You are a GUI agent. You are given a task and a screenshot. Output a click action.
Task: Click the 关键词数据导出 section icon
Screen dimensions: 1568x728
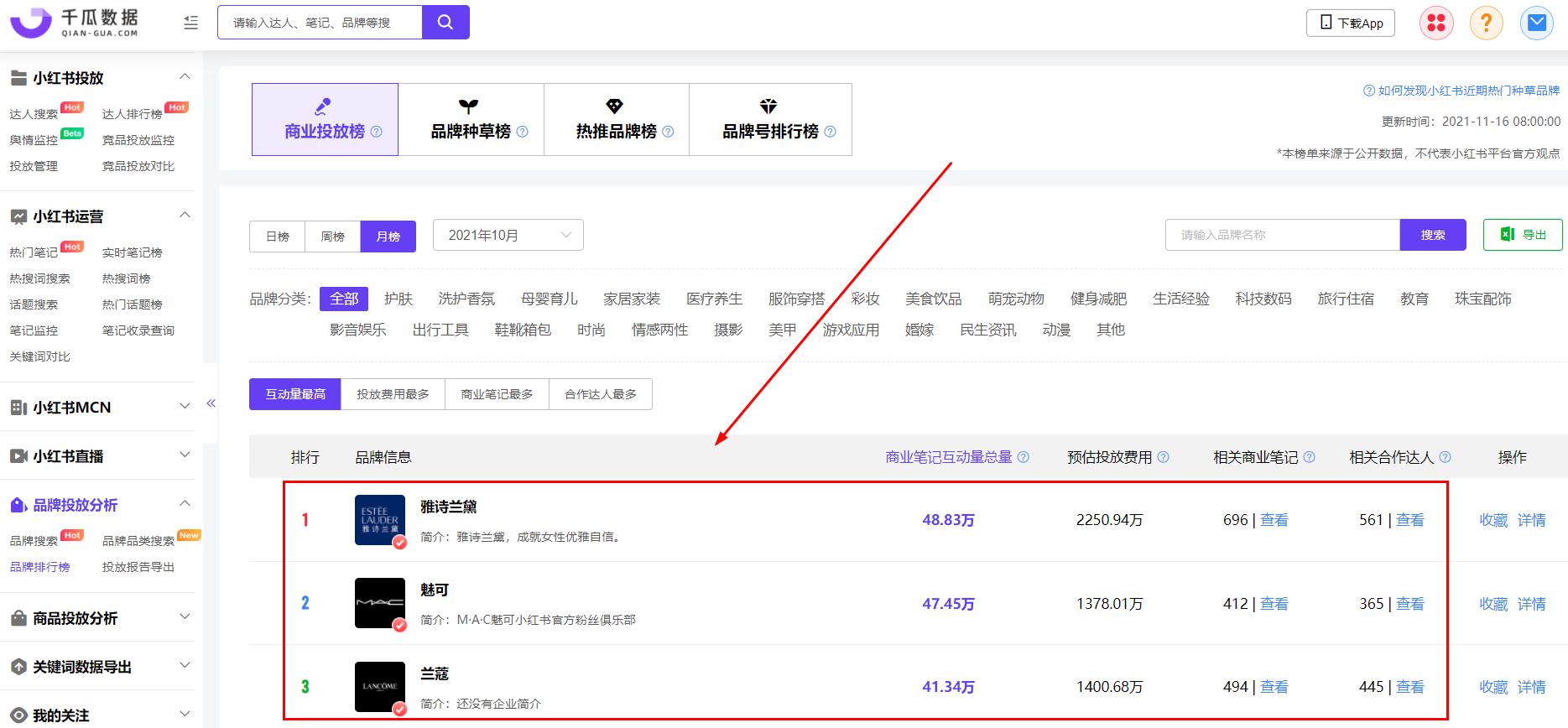pyautogui.click(x=18, y=667)
